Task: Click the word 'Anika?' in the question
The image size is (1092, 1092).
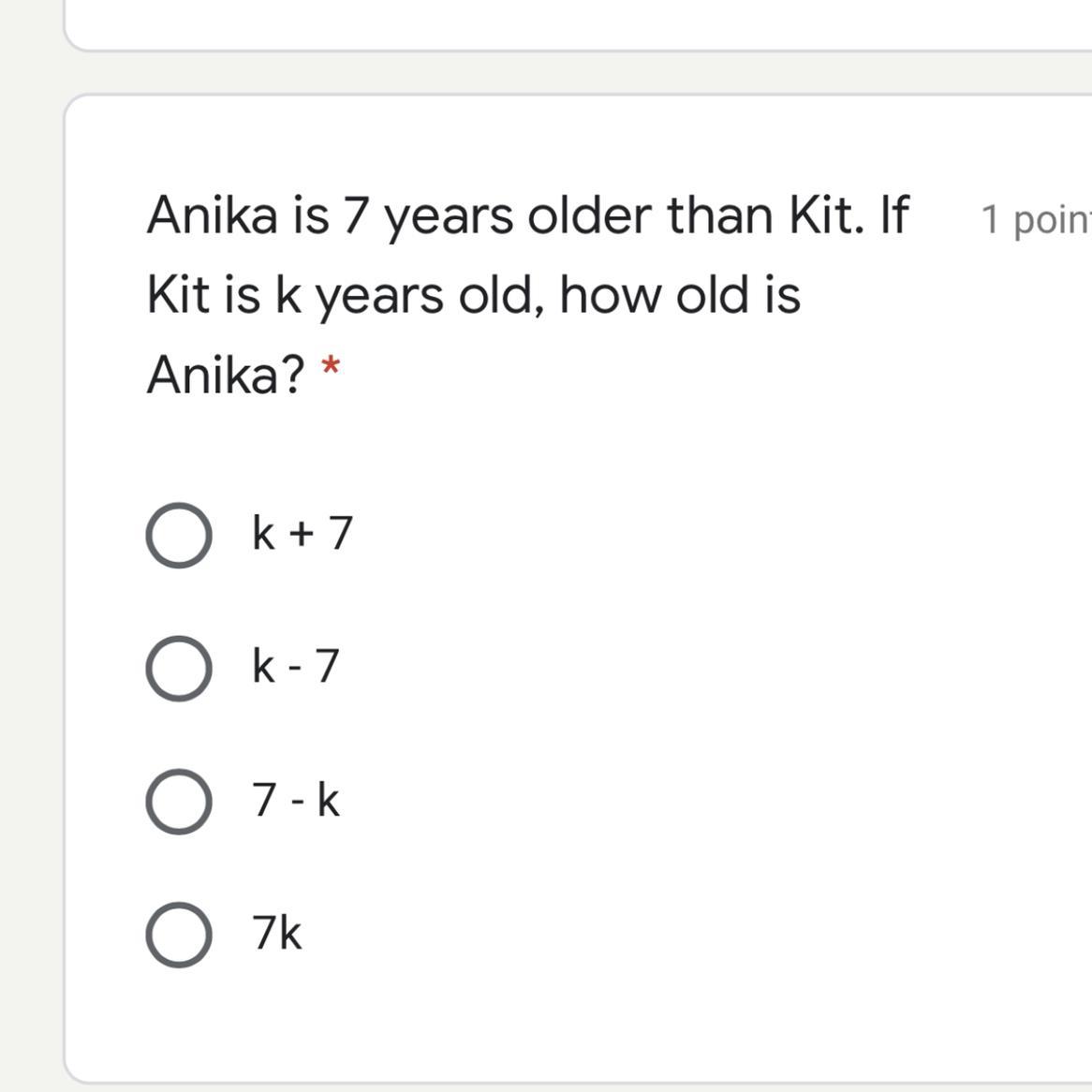Action: pos(226,376)
